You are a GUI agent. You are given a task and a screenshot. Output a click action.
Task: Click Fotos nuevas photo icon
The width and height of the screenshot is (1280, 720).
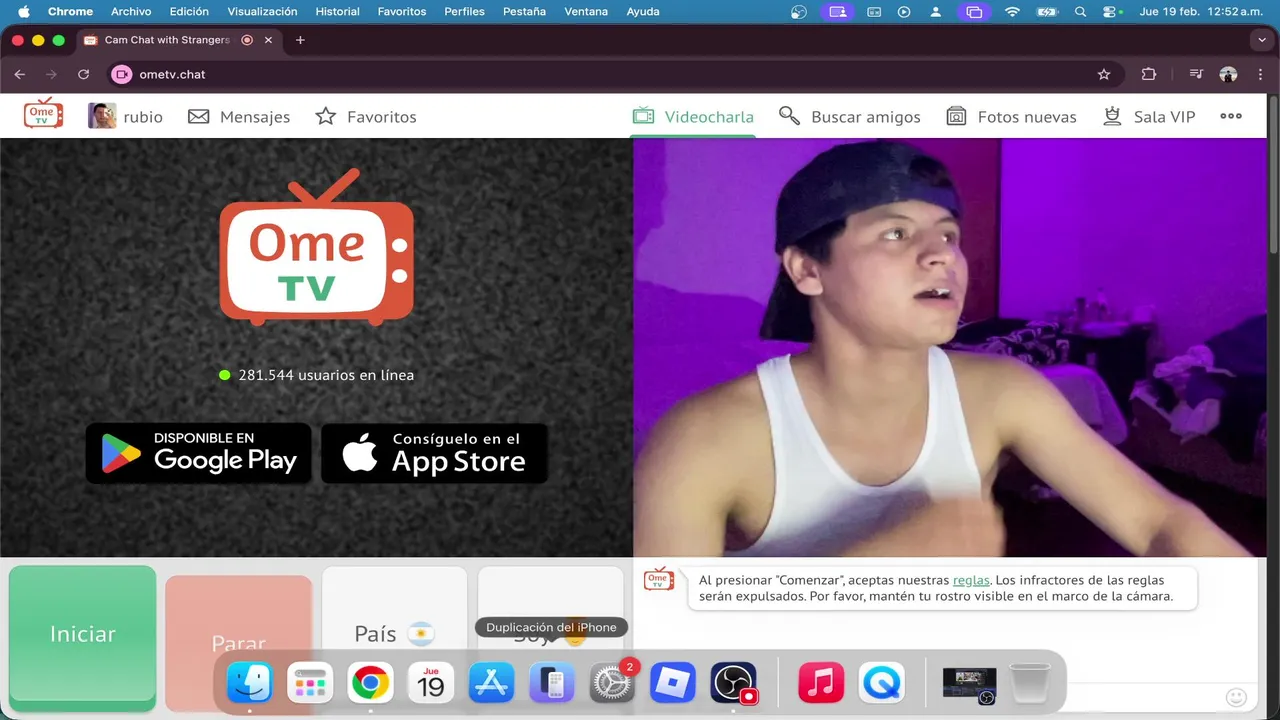tap(957, 117)
